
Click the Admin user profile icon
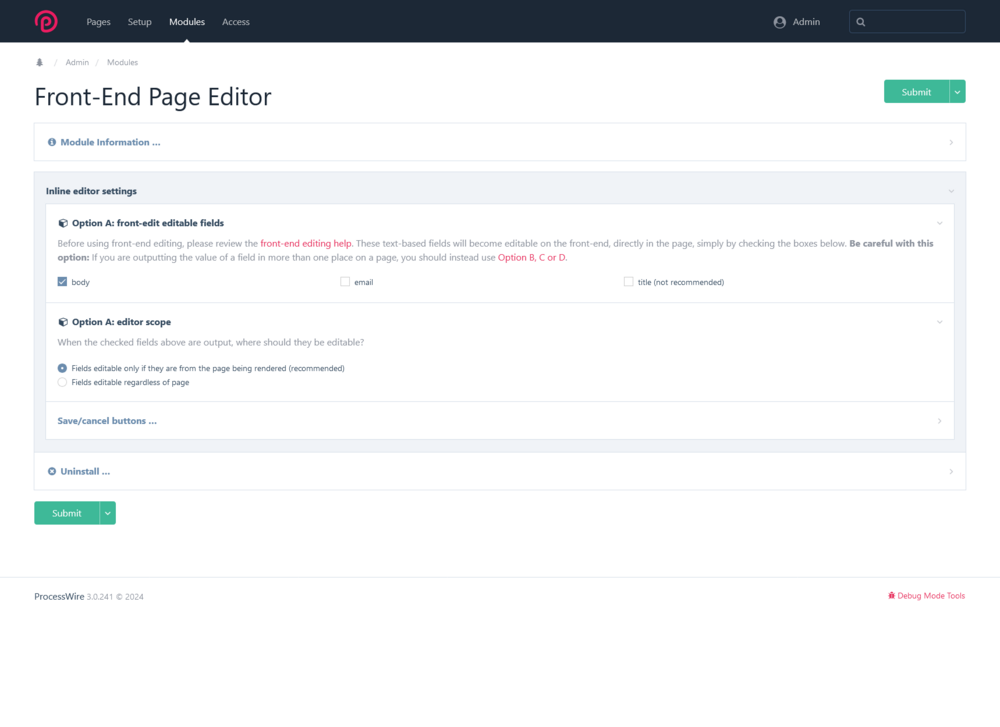pyautogui.click(x=779, y=22)
